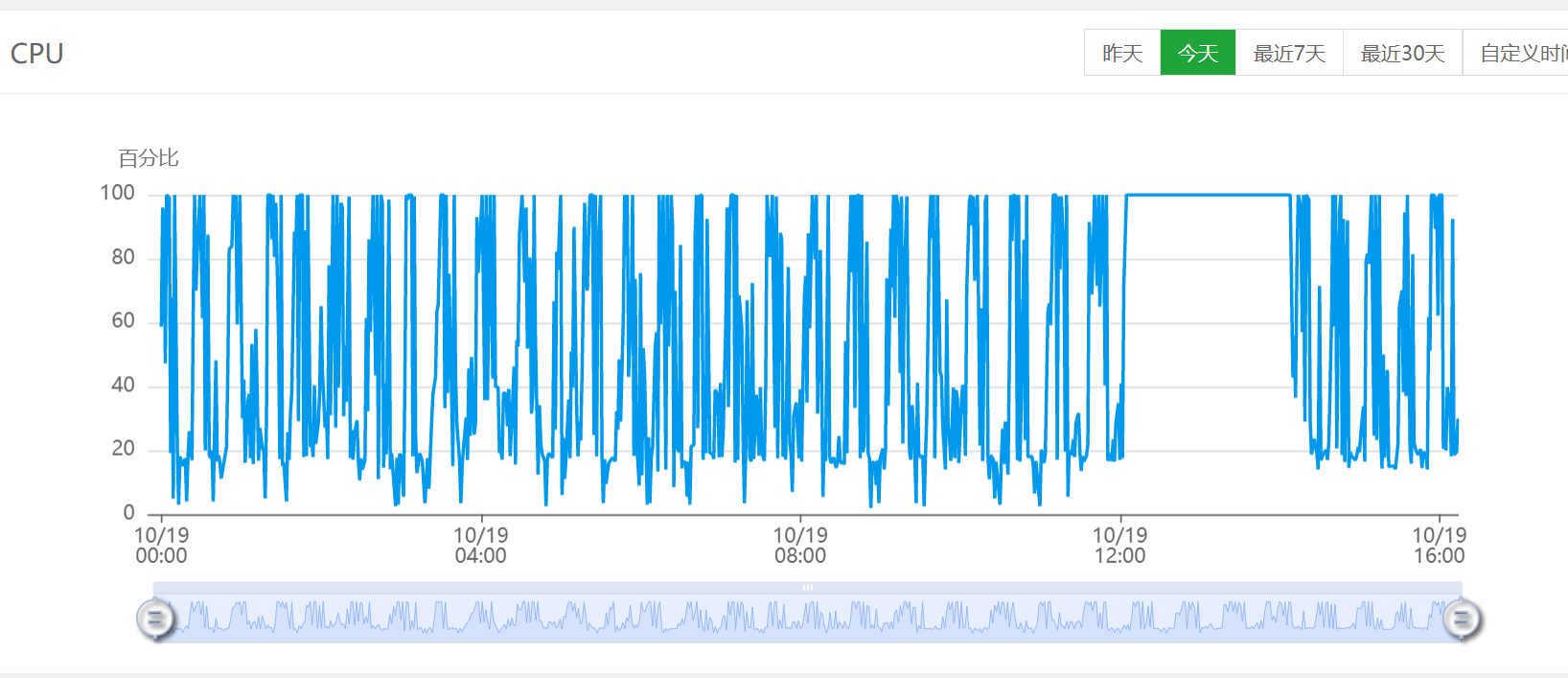This screenshot has height=678, width=1568.
Task: Click the 10/19 04:00 x-axis label
Action: (x=480, y=546)
